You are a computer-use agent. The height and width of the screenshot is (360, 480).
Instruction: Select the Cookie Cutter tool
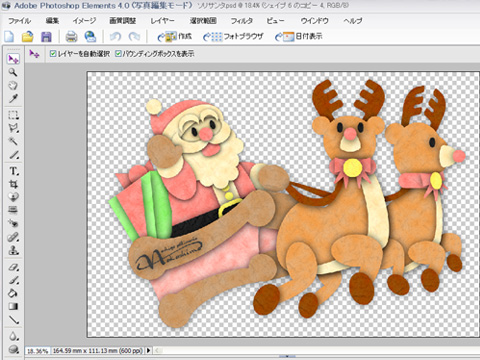[13, 197]
